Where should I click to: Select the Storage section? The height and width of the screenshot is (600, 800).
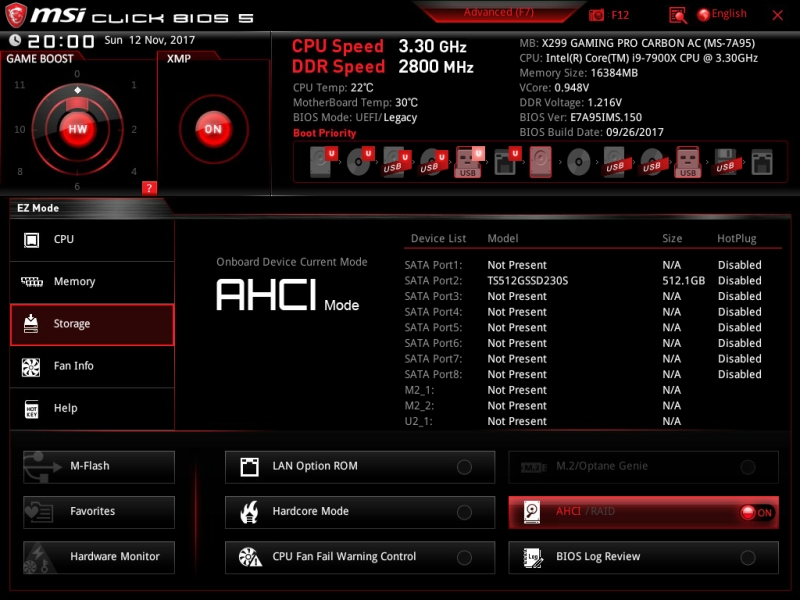(92, 324)
